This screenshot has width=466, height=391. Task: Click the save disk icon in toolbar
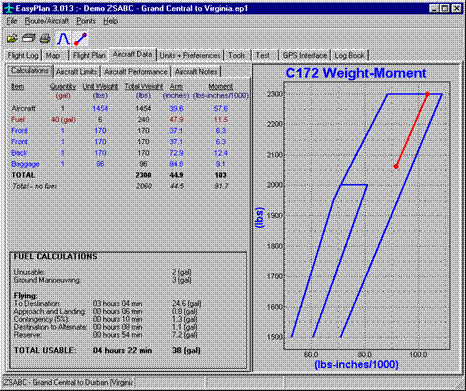(29, 39)
